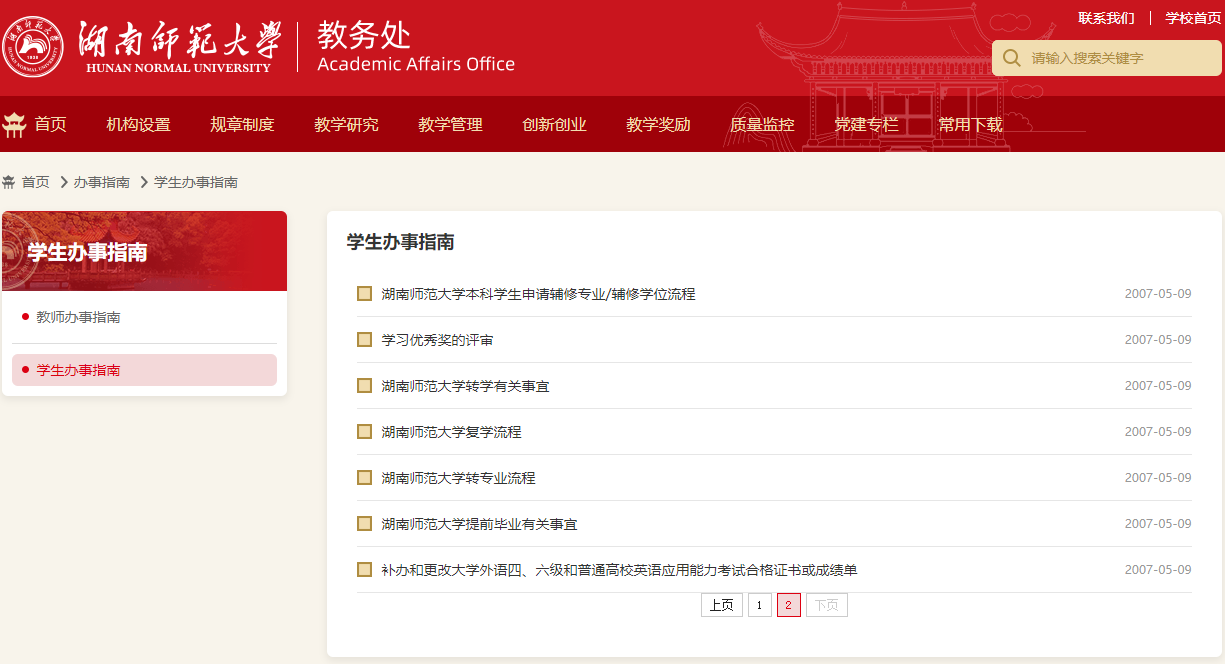1225x664 pixels.
Task: Go to 办事指南 in the breadcrumb
Action: click(101, 182)
